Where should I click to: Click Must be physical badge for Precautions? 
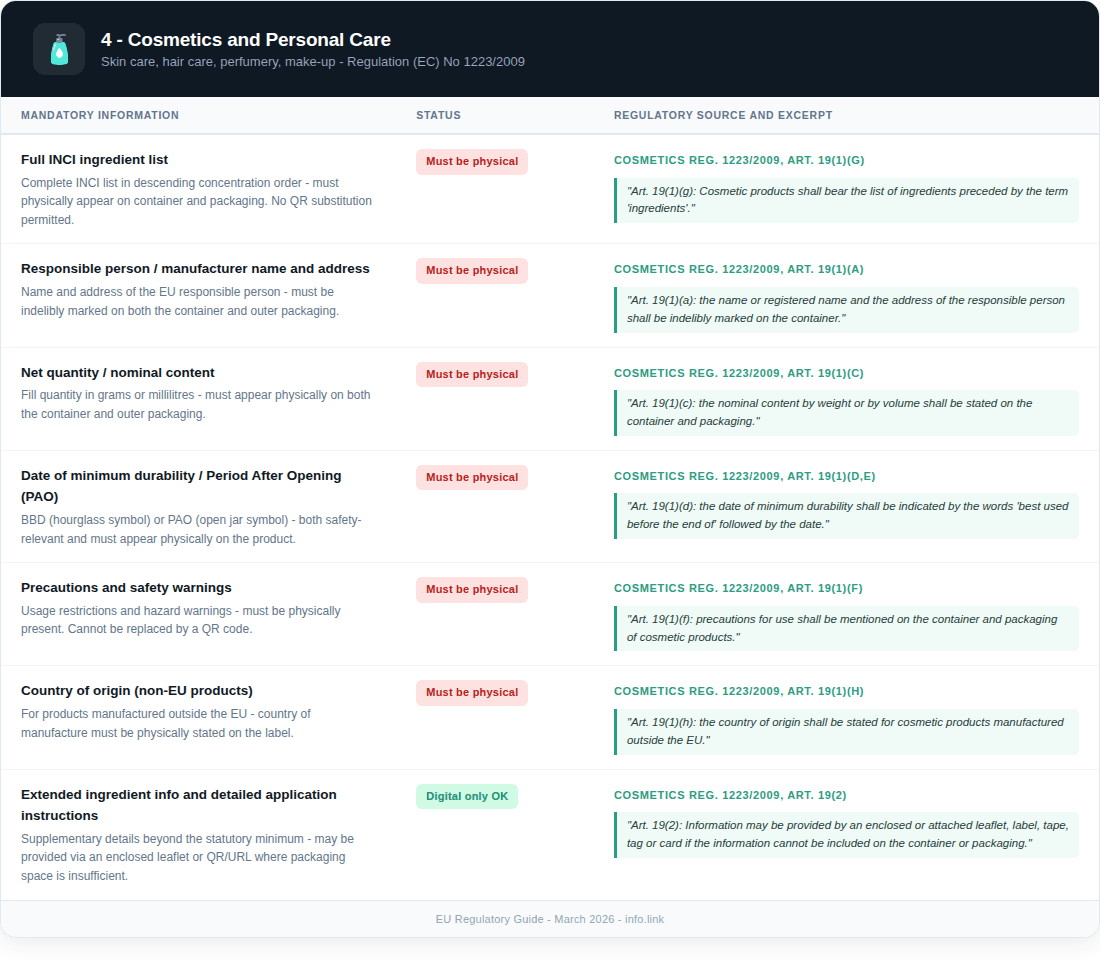click(472, 590)
